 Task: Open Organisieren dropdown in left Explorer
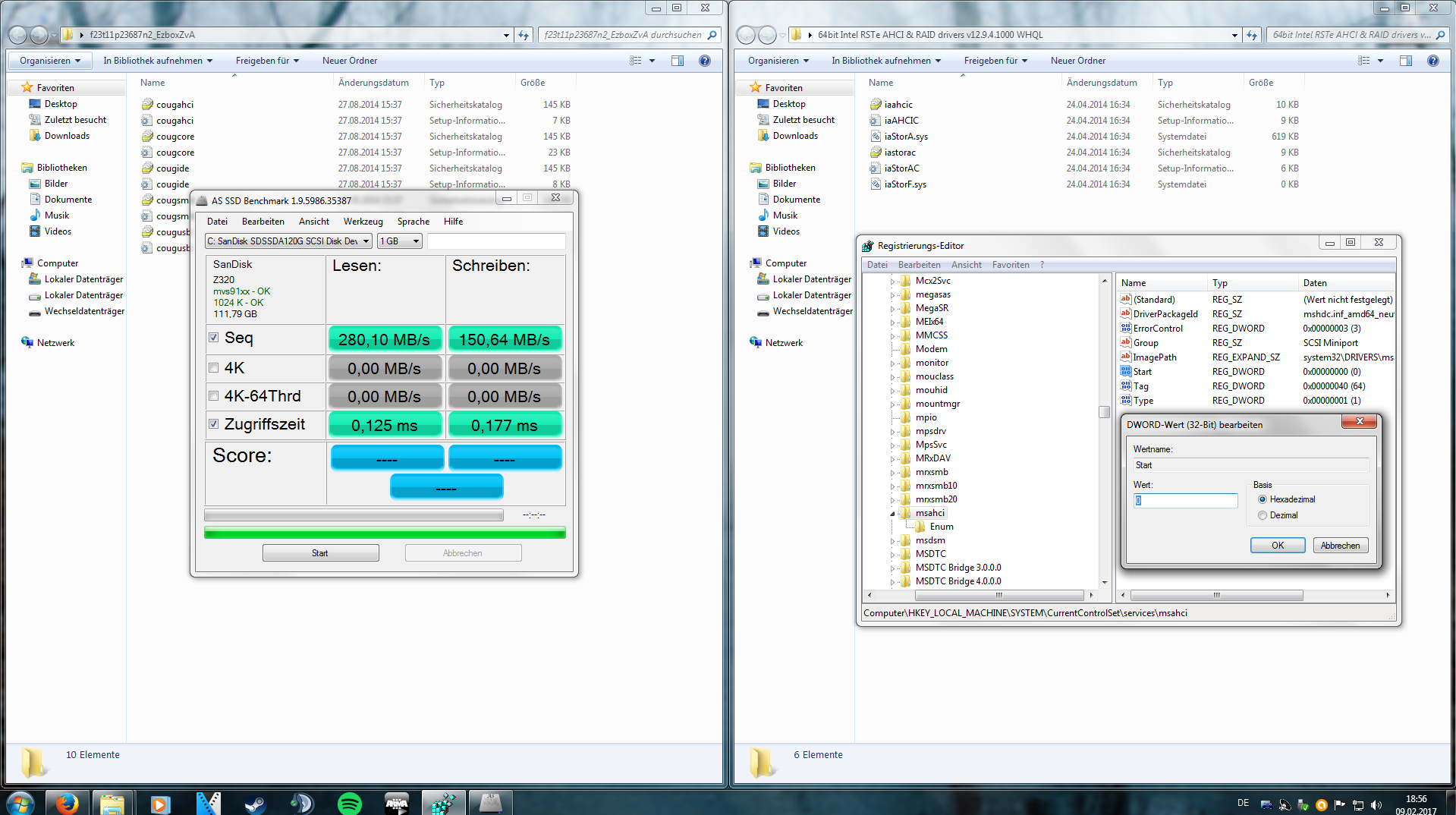pyautogui.click(x=50, y=61)
